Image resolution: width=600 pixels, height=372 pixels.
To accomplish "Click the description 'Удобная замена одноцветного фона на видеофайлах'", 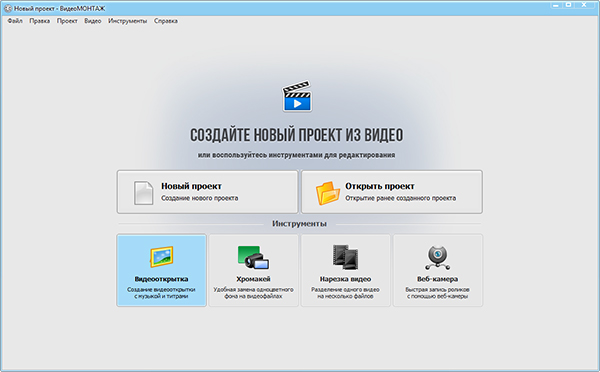I will coord(253,293).
